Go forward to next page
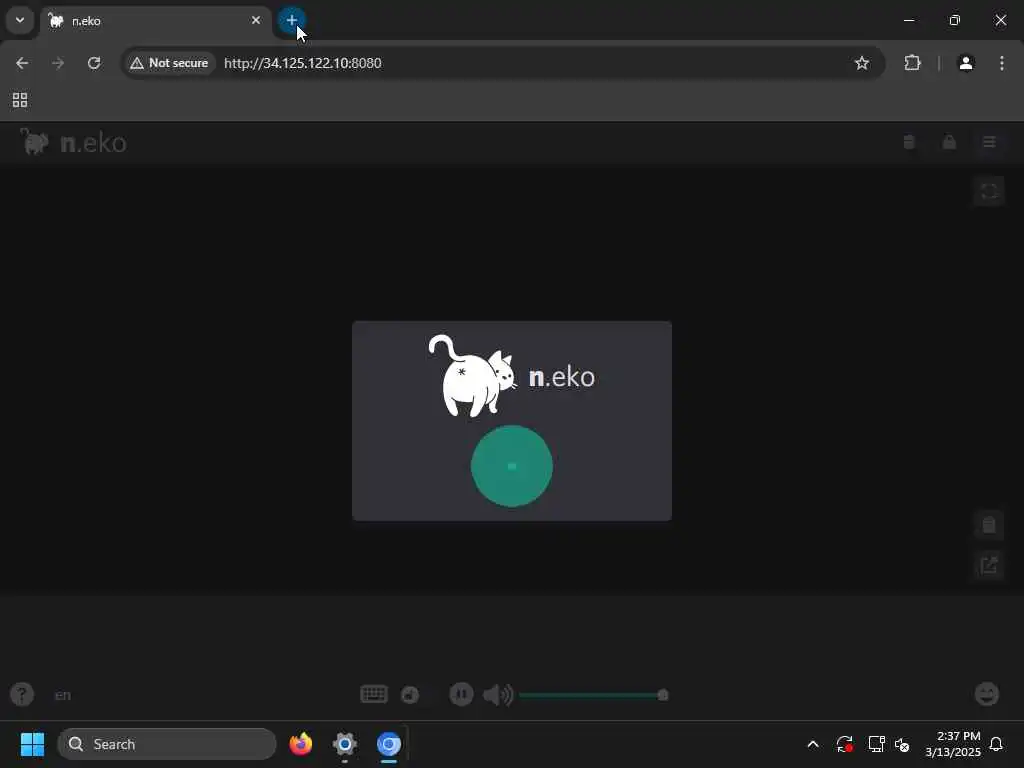The image size is (1024, 768). pos(58,63)
